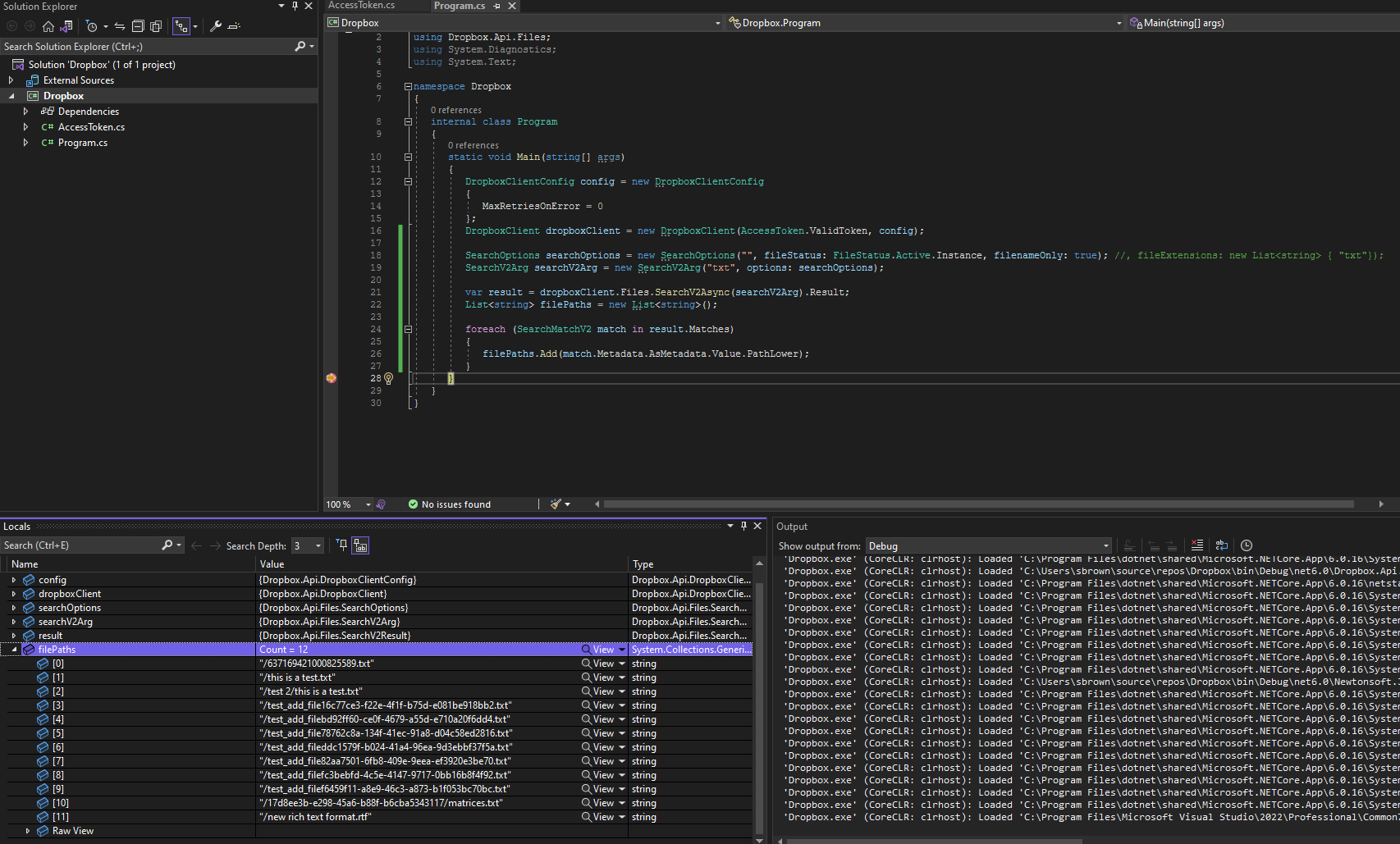Collapse All in Solution Explorer toolbar
Image resolution: width=1400 pixels, height=844 pixels.
tap(138, 26)
